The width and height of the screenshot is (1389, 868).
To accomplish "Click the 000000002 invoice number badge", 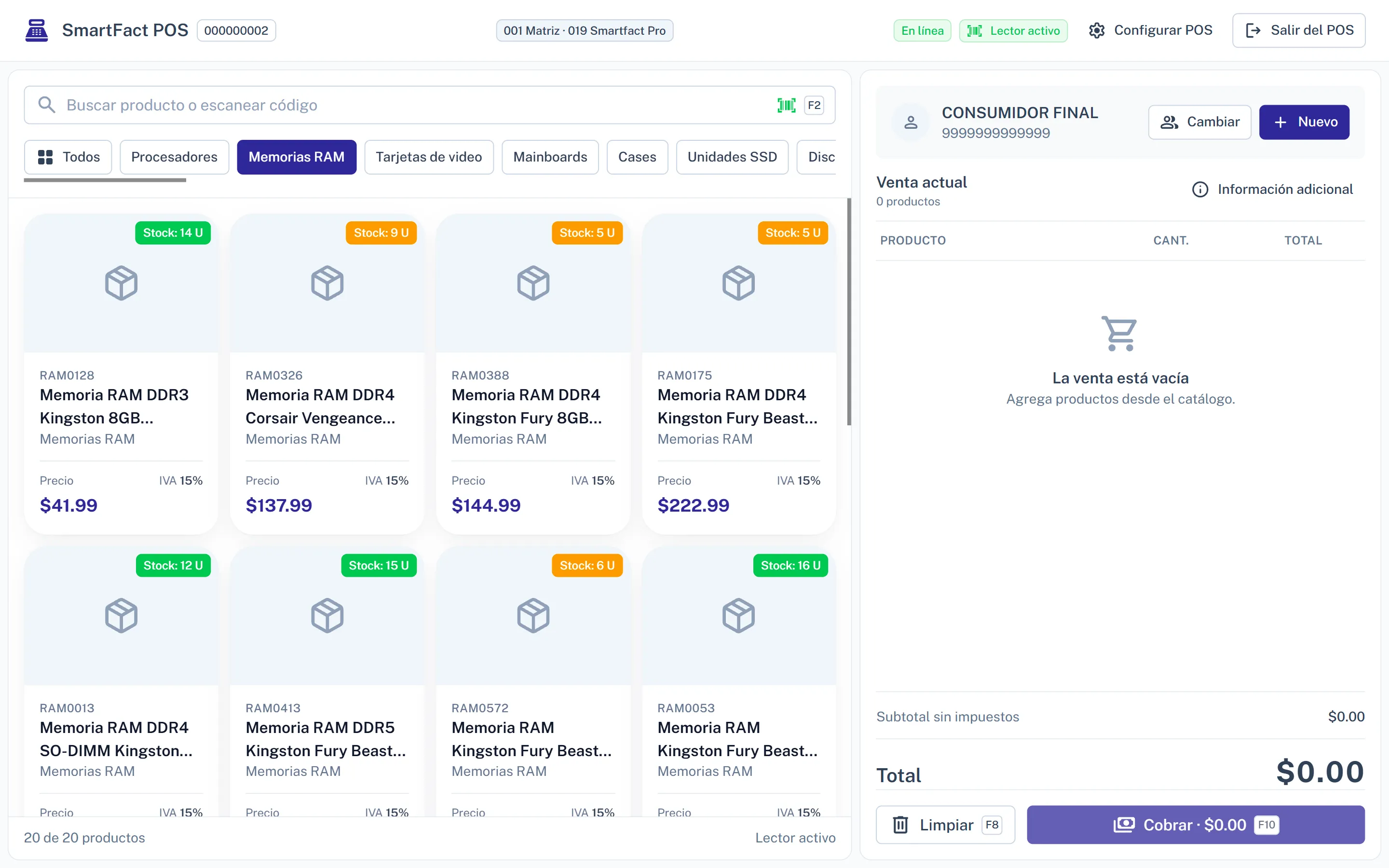I will [236, 30].
